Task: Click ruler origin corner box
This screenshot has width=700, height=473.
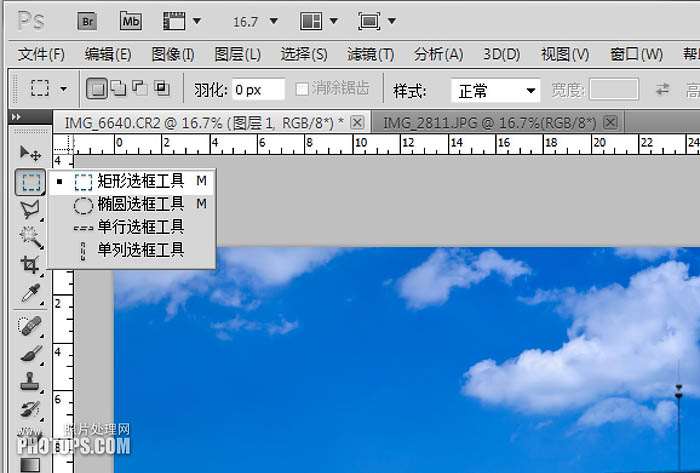Action: [63, 144]
